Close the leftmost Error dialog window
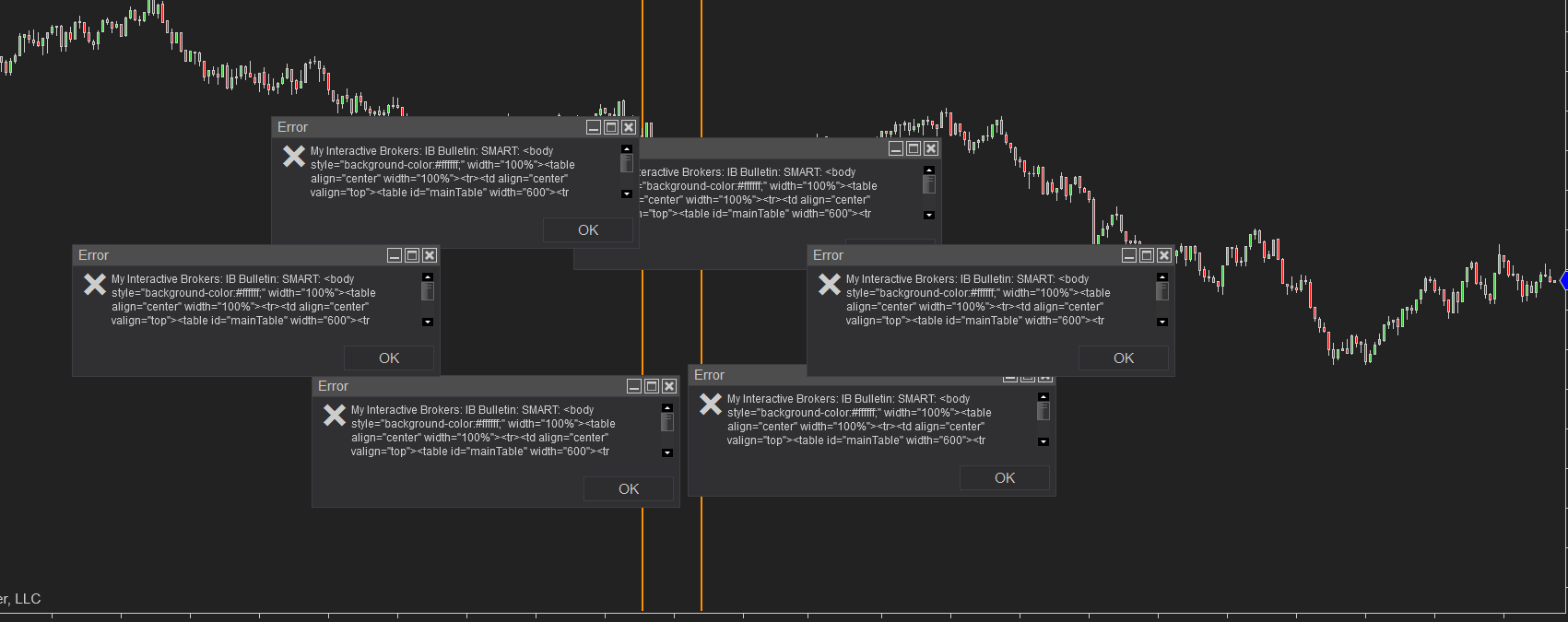 coord(430,255)
